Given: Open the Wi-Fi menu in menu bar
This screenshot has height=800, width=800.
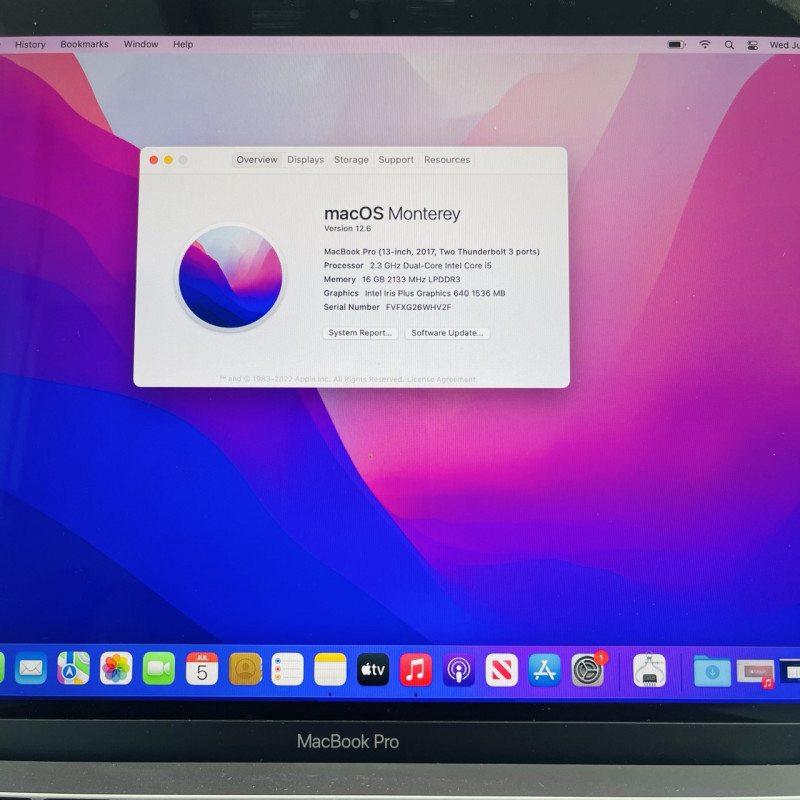Looking at the screenshot, I should pos(705,44).
